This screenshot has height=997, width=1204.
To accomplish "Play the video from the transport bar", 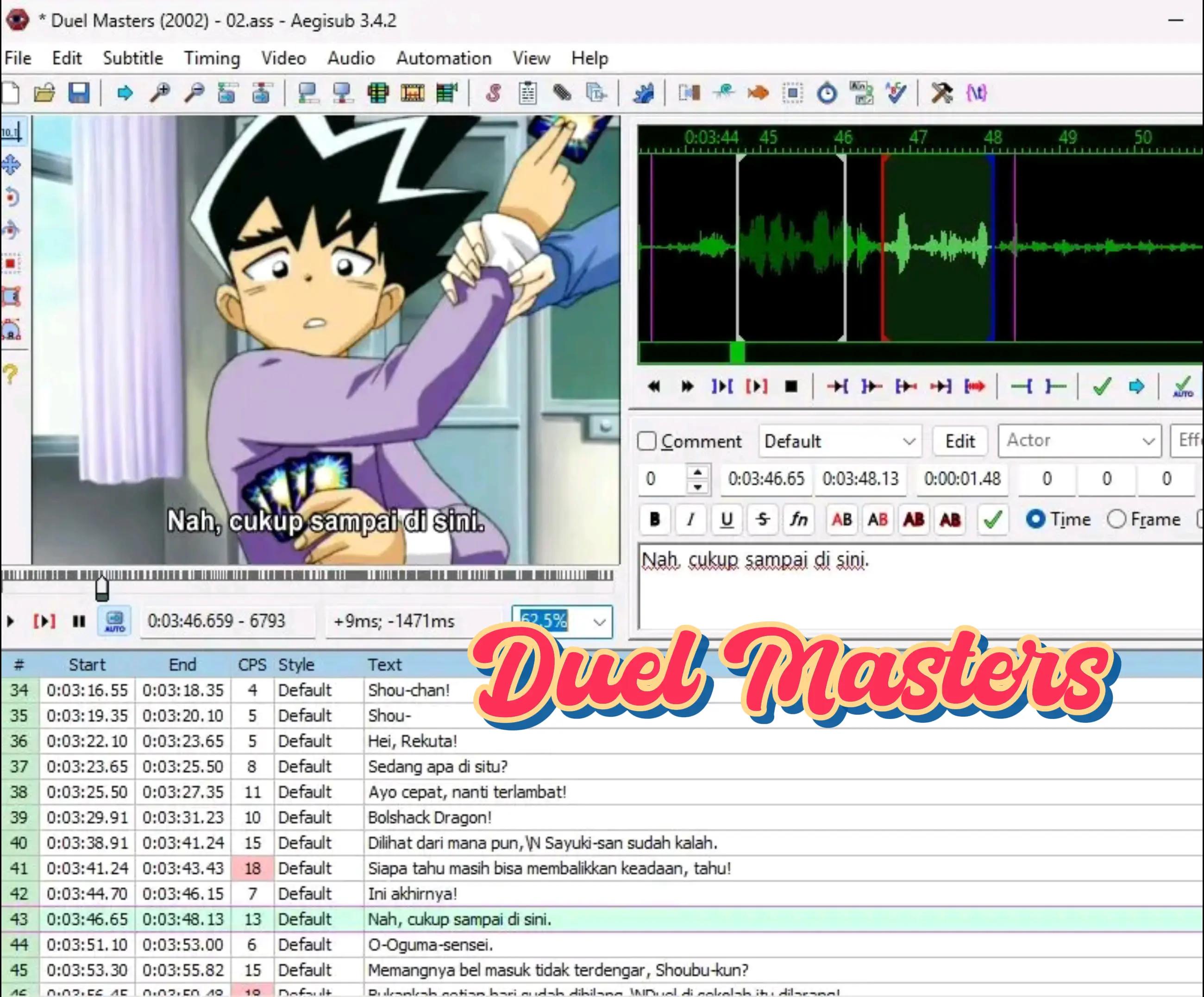I will pos(10,621).
